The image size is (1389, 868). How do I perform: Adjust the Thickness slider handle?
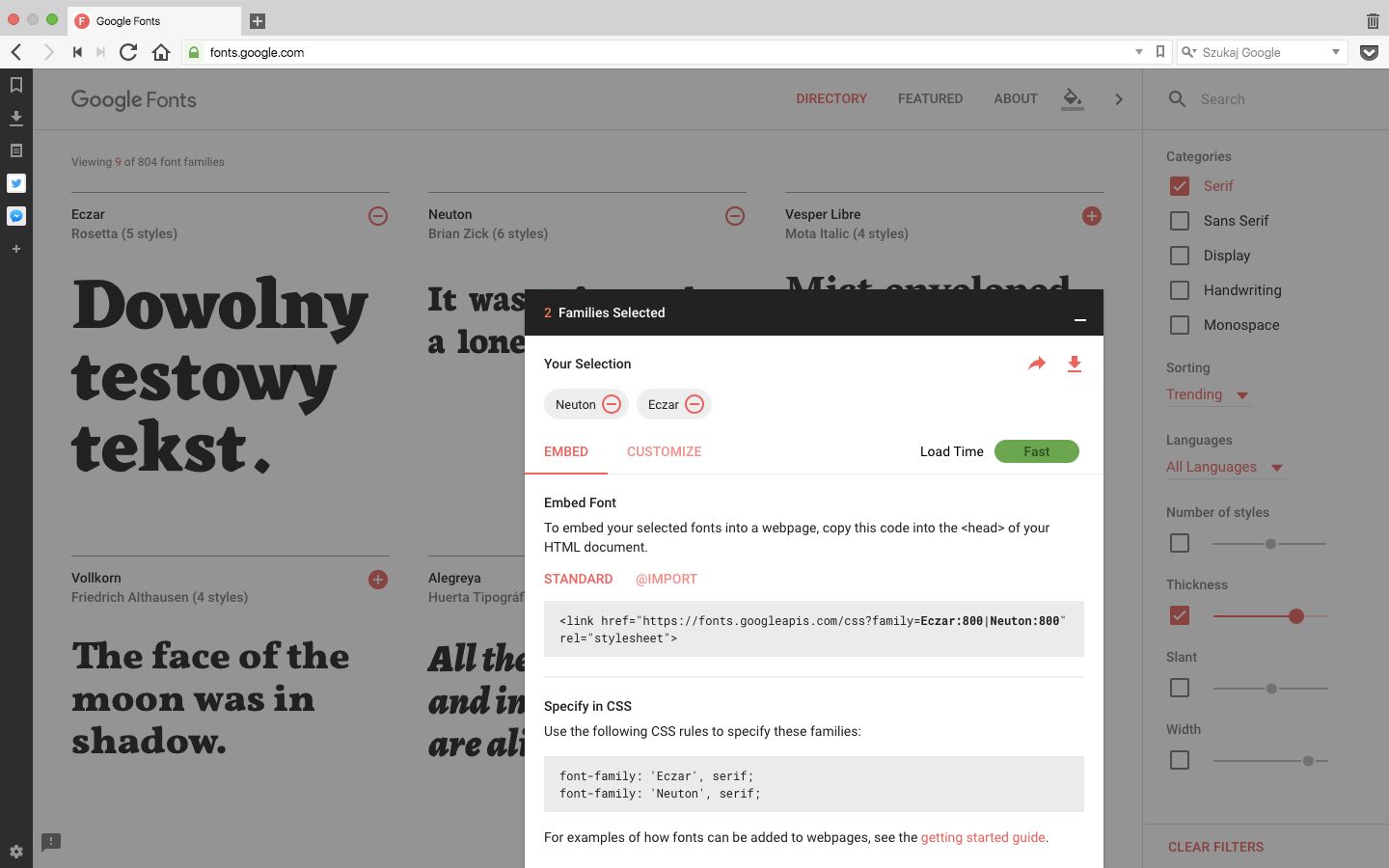(1296, 615)
